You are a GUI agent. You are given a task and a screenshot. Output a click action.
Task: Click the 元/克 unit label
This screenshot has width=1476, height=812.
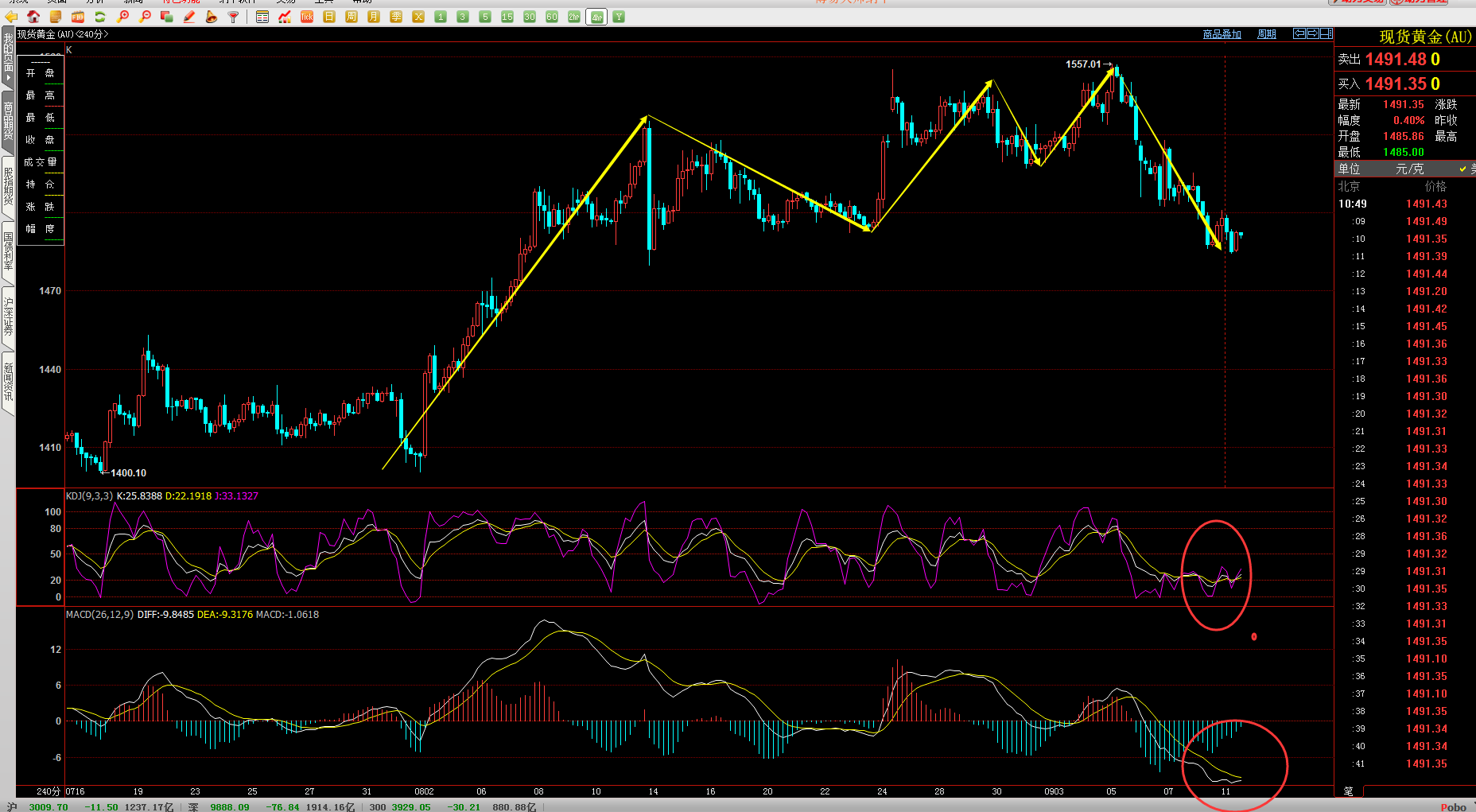(1409, 169)
